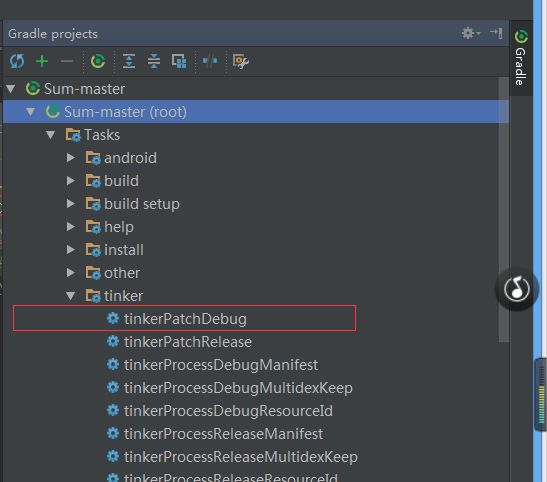The image size is (547, 482).
Task: Click Gradle icon beside Sum-master (root)
Action: [x=53, y=112]
